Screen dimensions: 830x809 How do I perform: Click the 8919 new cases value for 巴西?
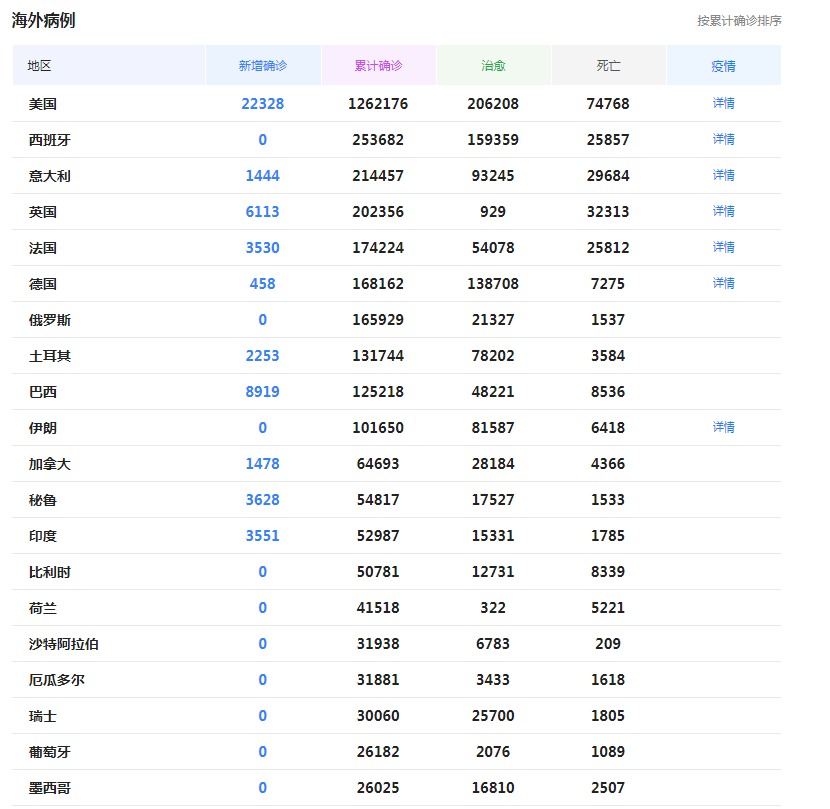tap(262, 391)
